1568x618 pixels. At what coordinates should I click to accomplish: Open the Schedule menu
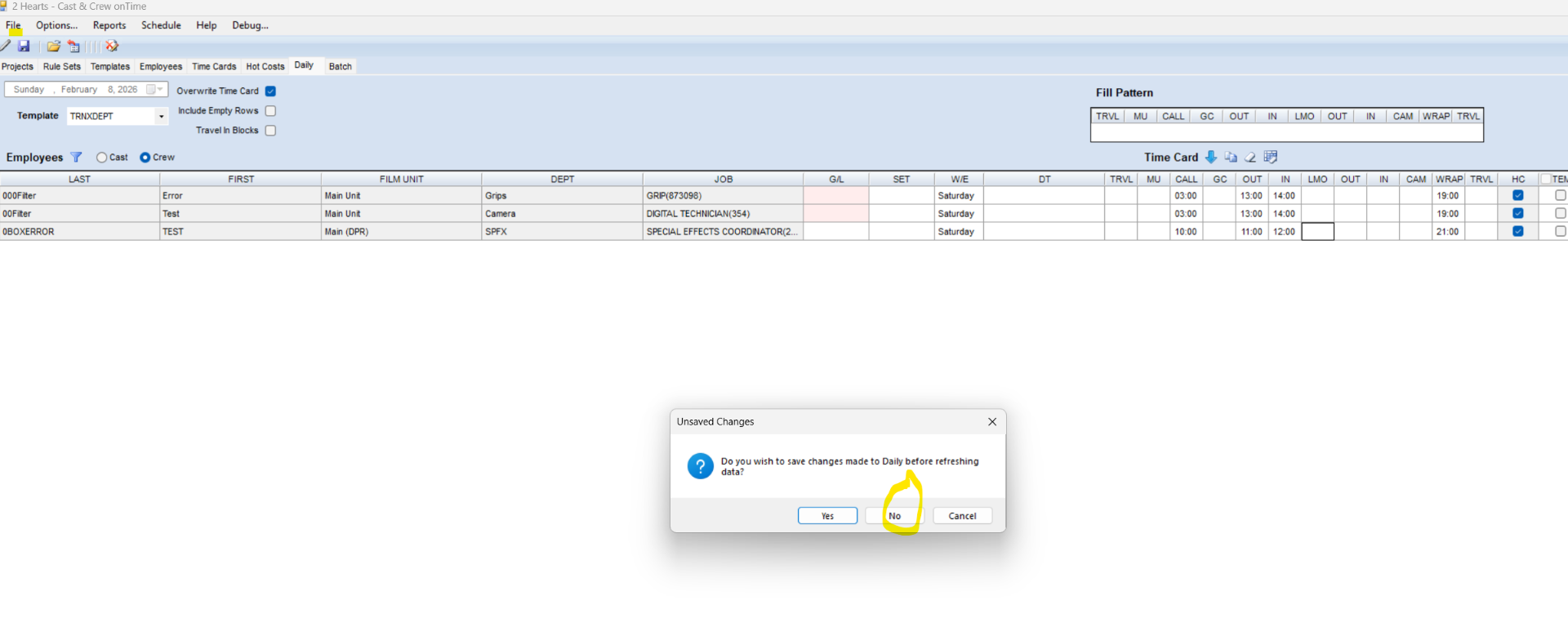click(161, 25)
